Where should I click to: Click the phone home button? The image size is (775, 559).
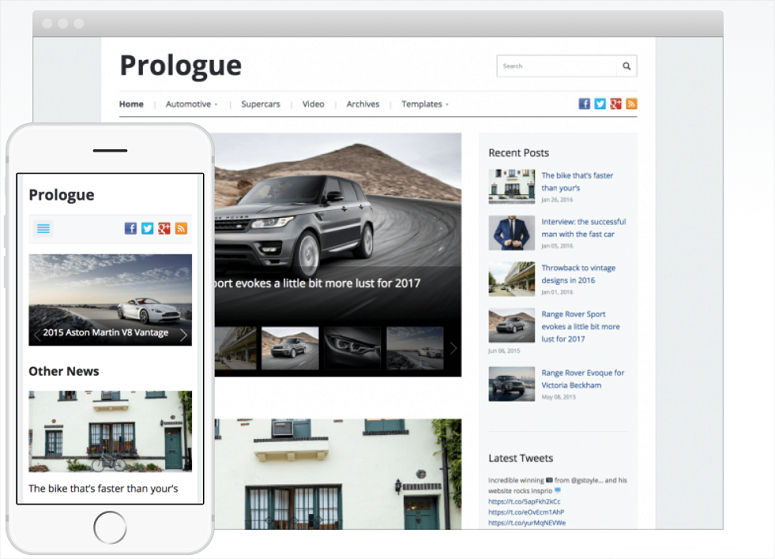[x=110, y=527]
